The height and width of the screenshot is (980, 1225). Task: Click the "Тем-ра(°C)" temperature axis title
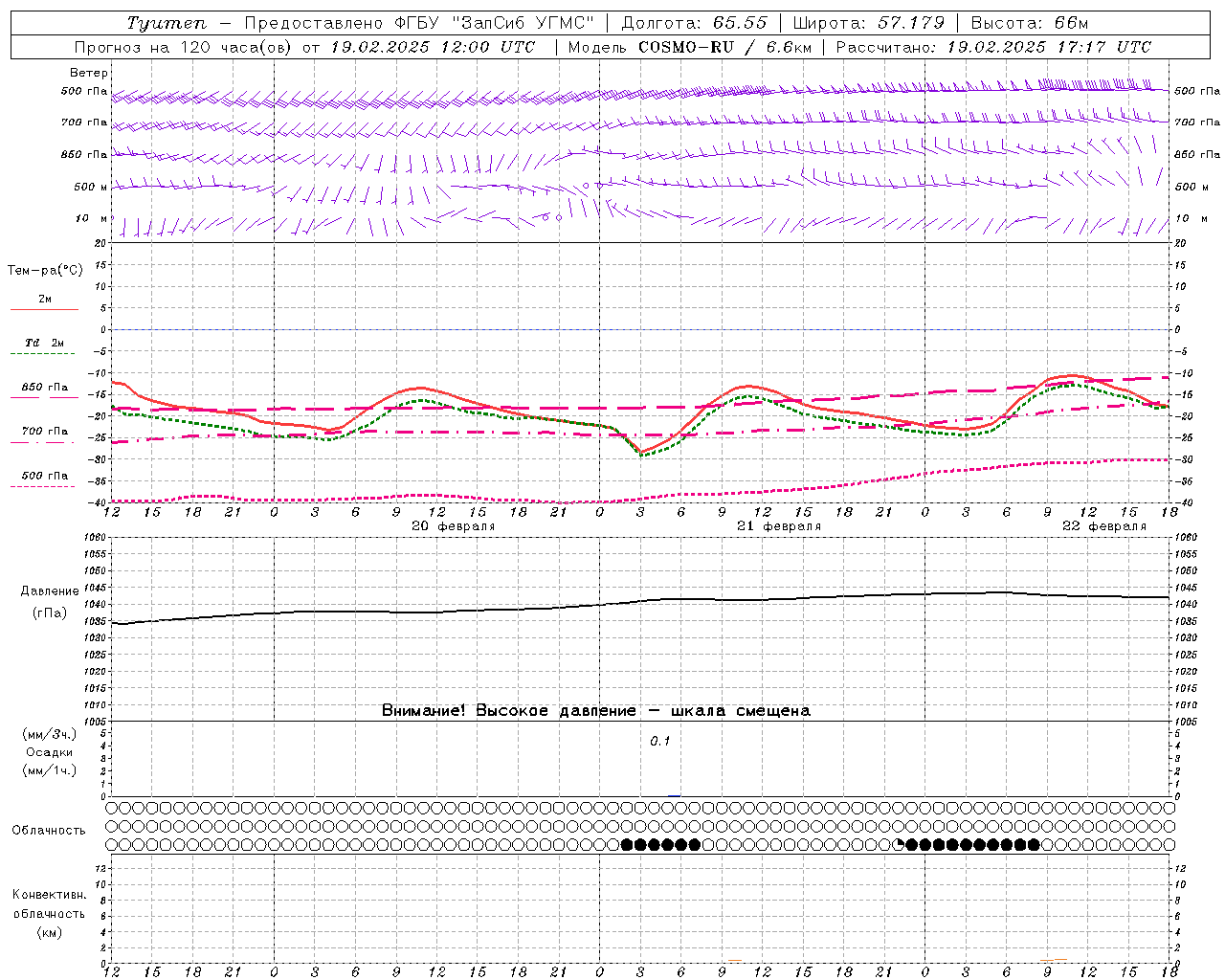pos(45,271)
